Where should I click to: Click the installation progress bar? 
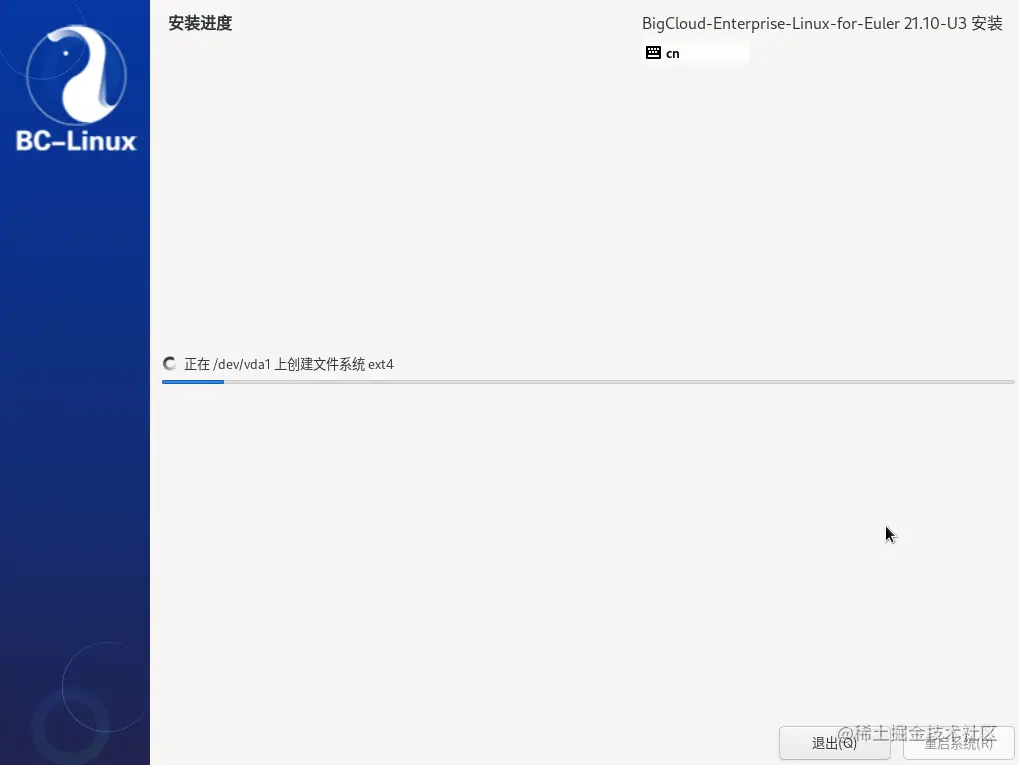tap(590, 381)
